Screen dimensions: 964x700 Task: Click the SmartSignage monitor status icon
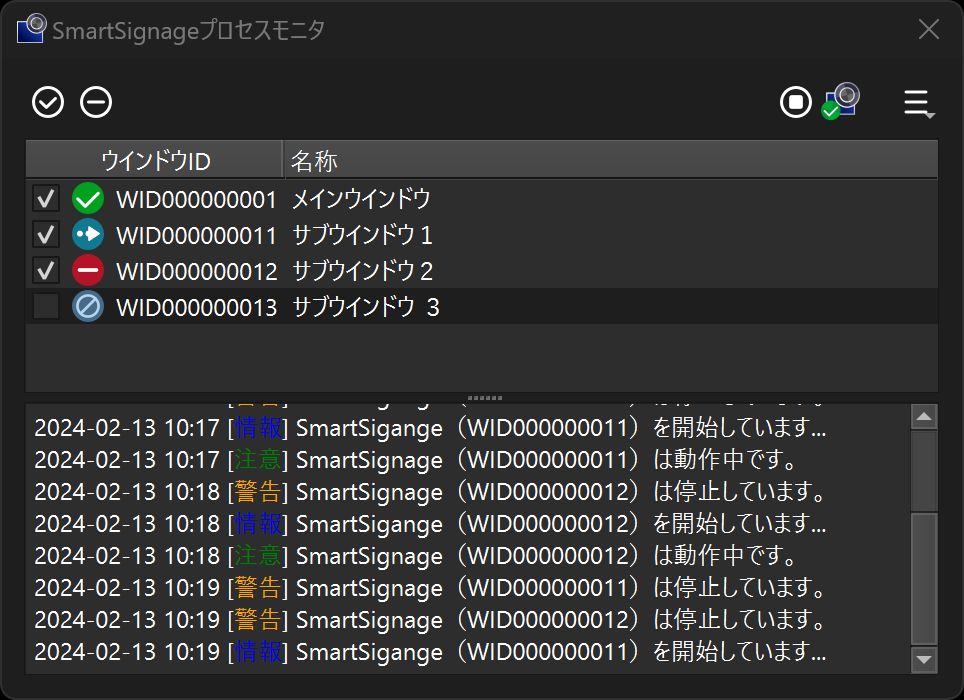coord(841,101)
